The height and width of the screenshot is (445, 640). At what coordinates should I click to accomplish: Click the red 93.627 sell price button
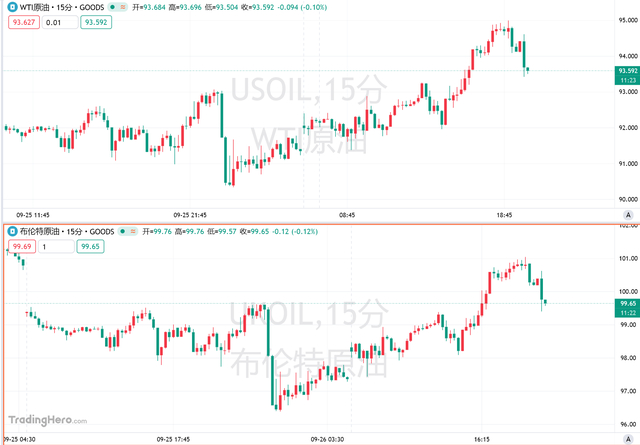coord(24,22)
